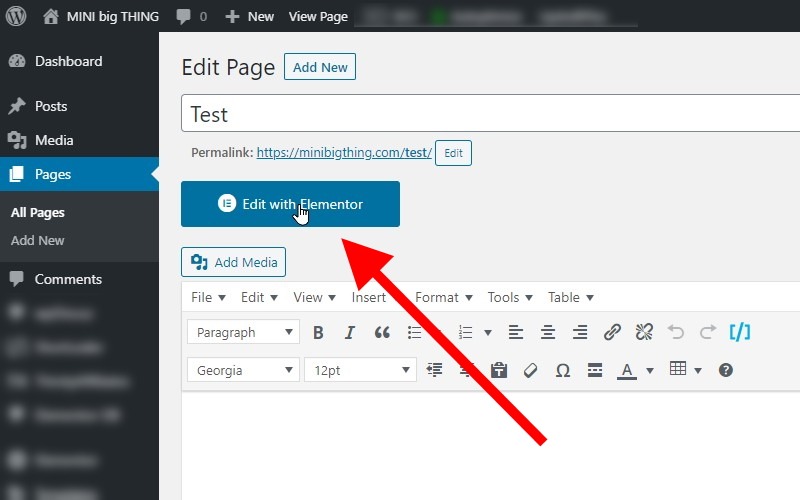The height and width of the screenshot is (500, 800).
Task: Open comments bubble in admin bar
Action: (191, 16)
